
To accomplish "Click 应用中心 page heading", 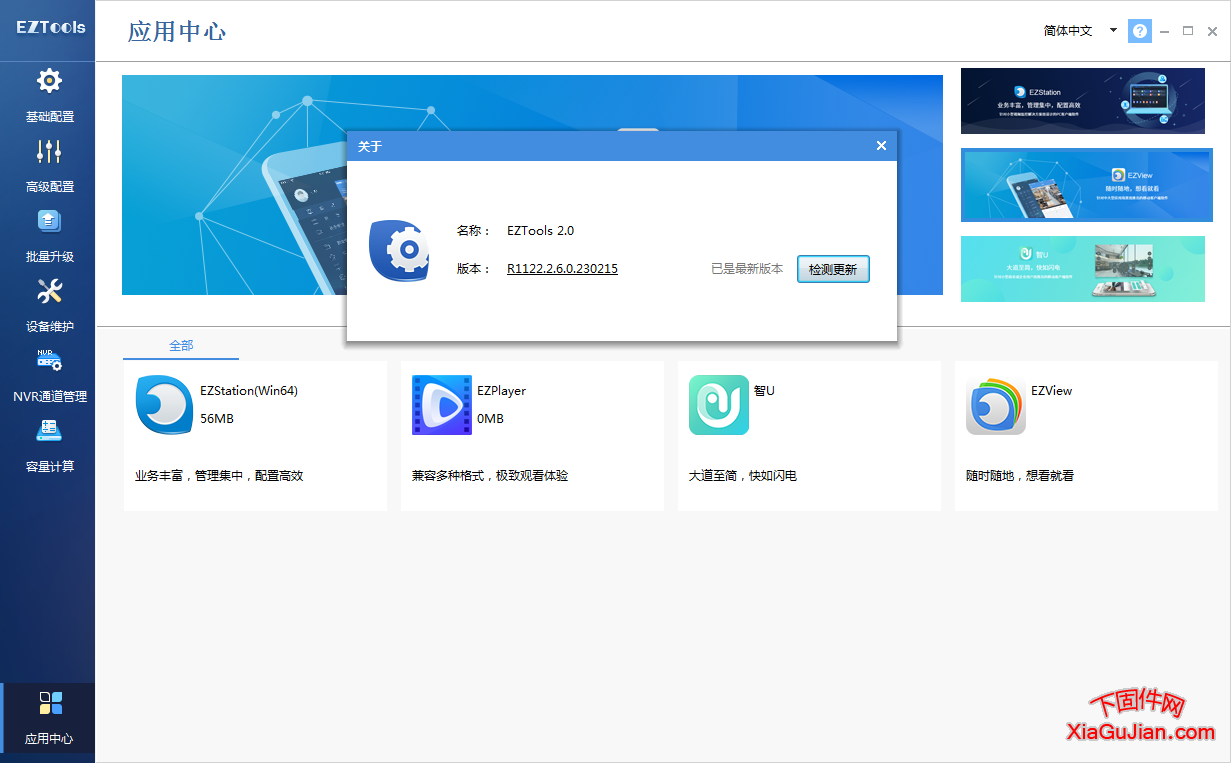I will point(177,31).
